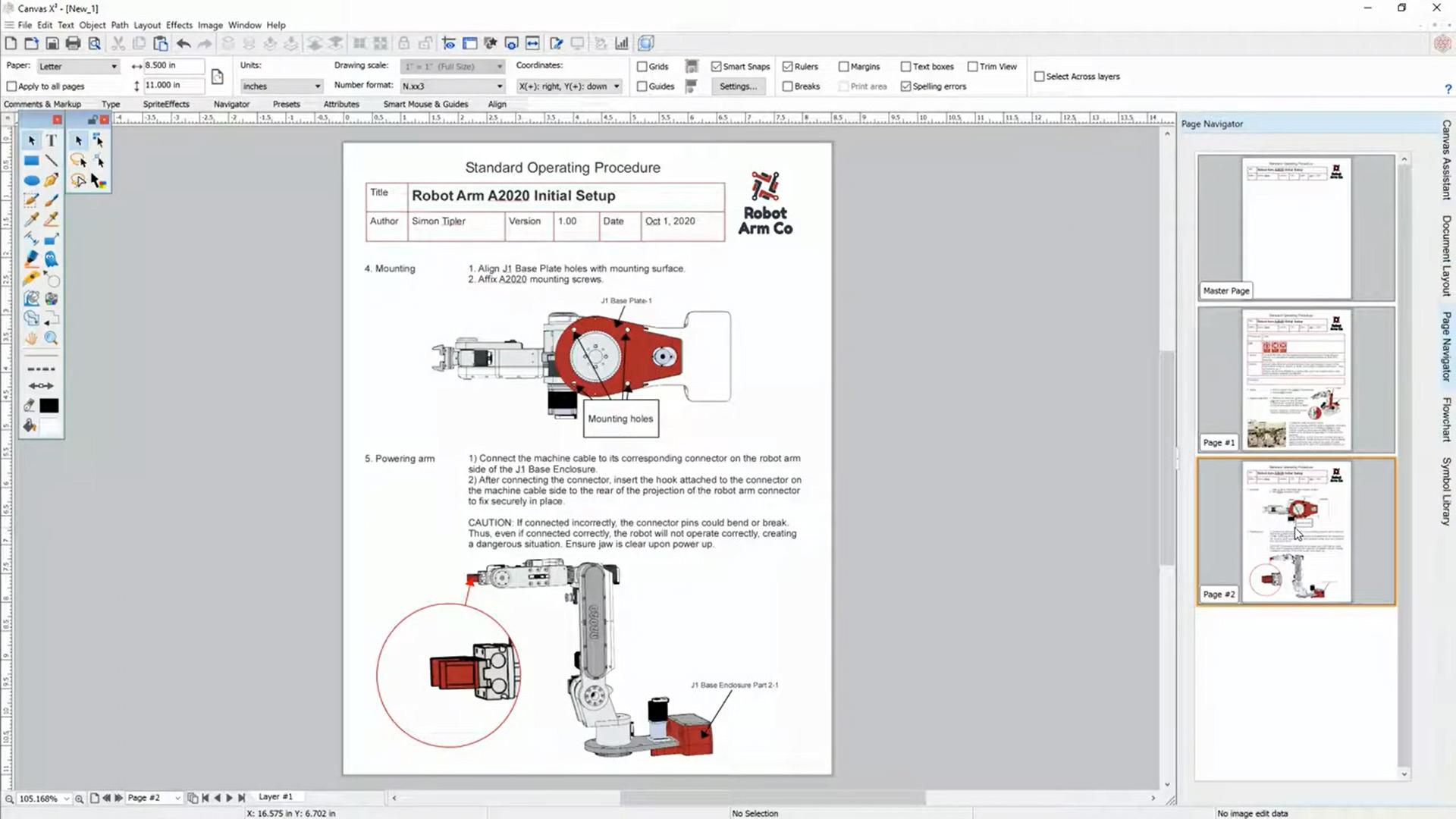Screen dimensions: 1456x819
Task: Open Print Preview from toolbar
Action: point(94,43)
